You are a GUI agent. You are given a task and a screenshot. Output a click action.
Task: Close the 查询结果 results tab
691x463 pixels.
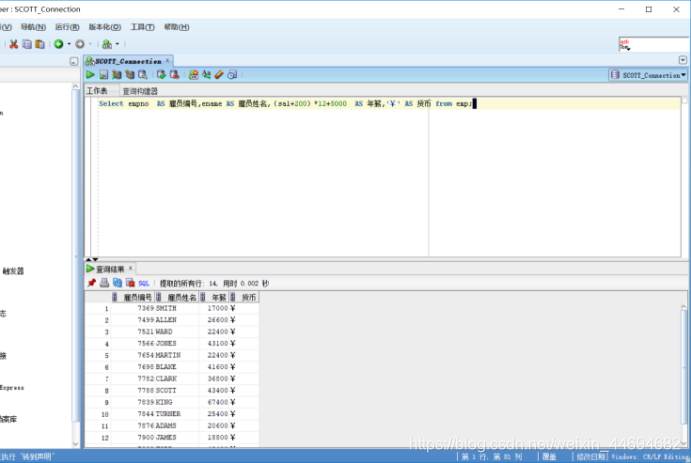pos(130,268)
